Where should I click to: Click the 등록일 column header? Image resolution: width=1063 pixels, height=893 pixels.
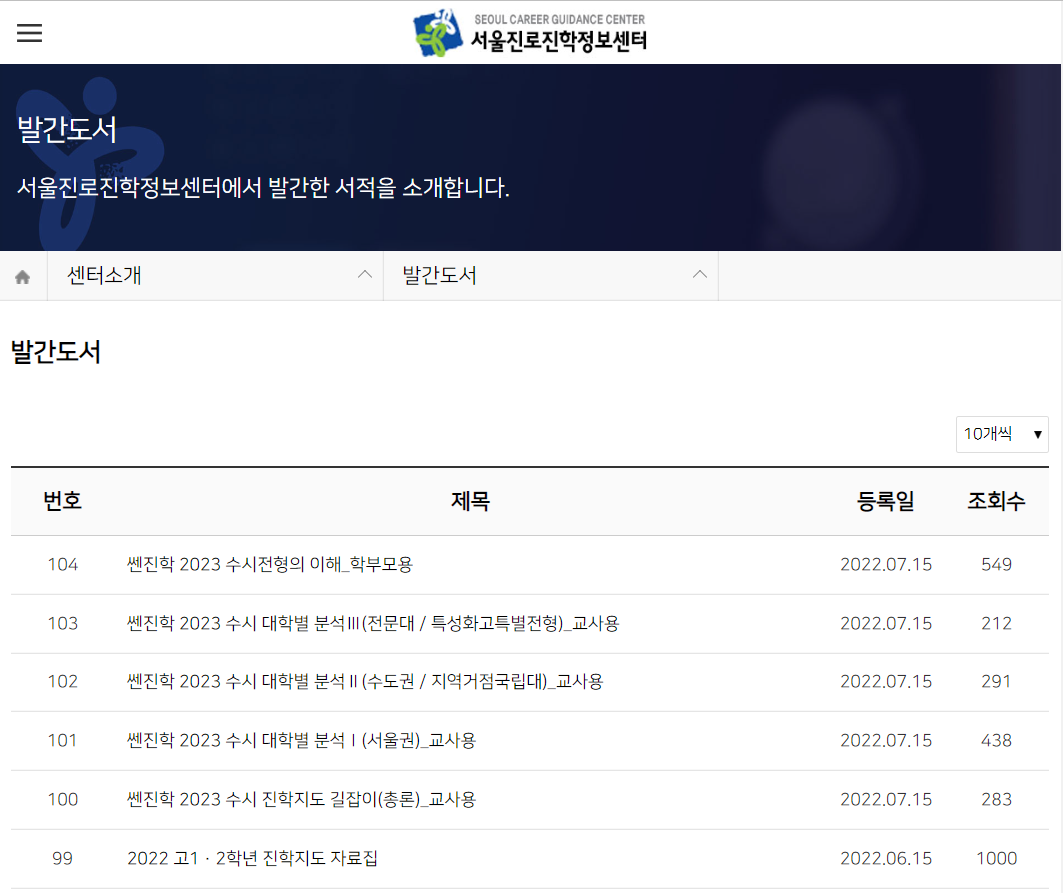click(885, 501)
